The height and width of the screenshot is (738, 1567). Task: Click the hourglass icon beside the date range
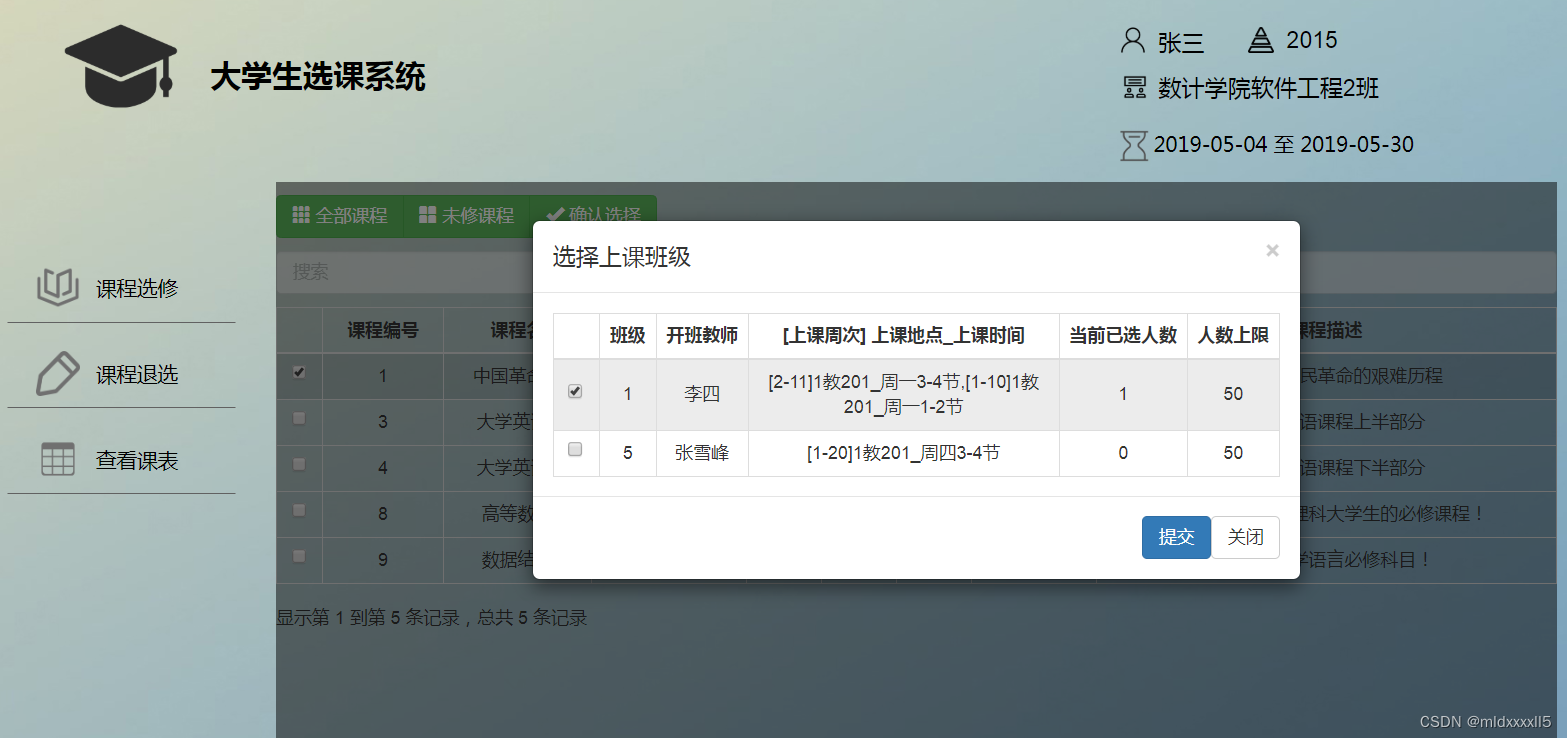pos(1134,144)
